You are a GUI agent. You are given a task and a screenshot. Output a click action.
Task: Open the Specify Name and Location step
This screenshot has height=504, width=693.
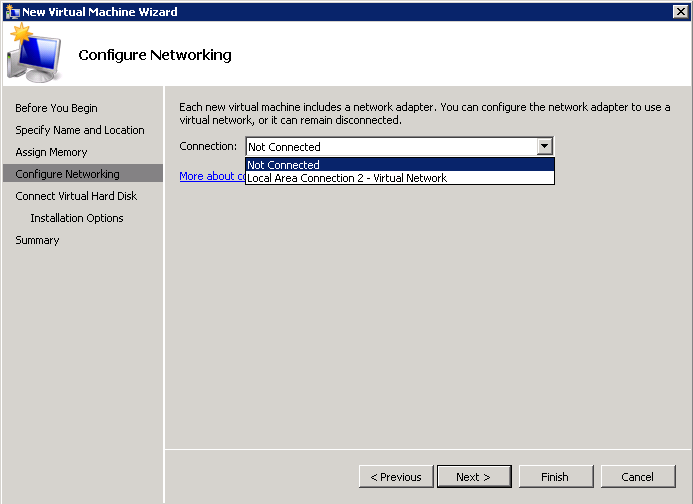pos(80,130)
